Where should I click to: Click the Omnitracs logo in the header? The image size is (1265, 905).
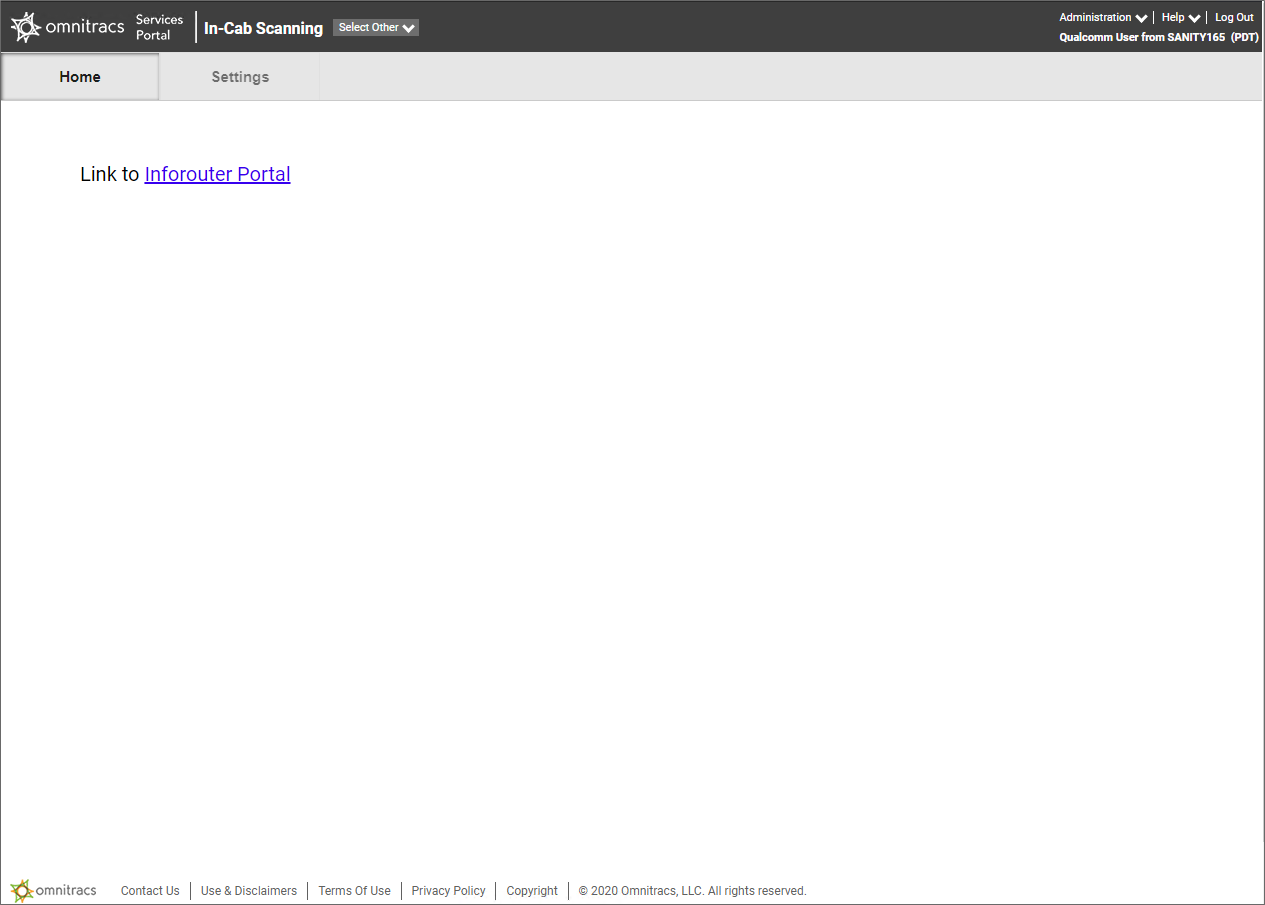[x=67, y=27]
